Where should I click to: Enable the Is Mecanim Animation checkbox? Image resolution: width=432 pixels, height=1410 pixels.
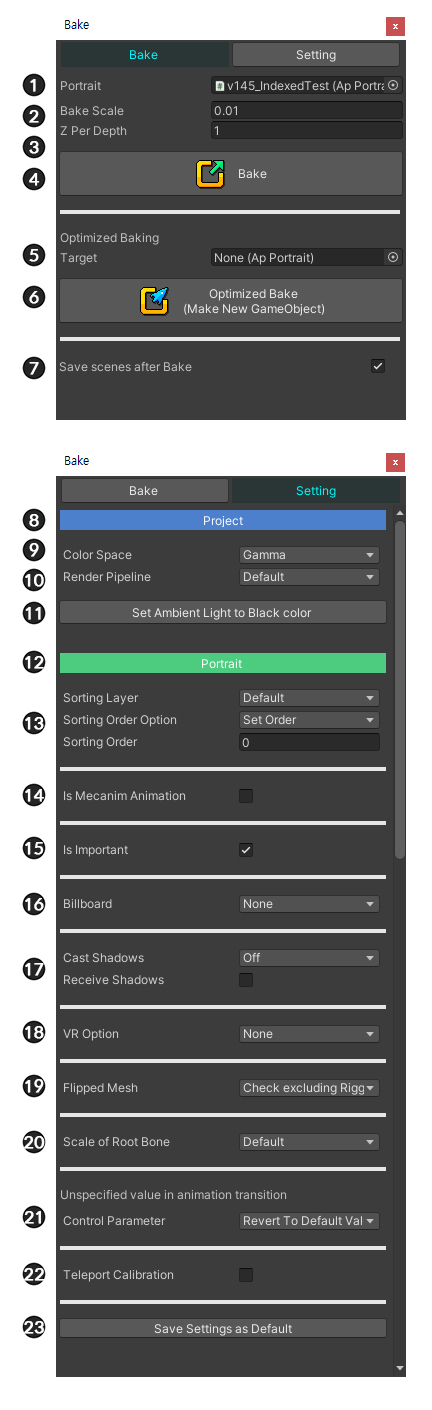pyautogui.click(x=246, y=796)
